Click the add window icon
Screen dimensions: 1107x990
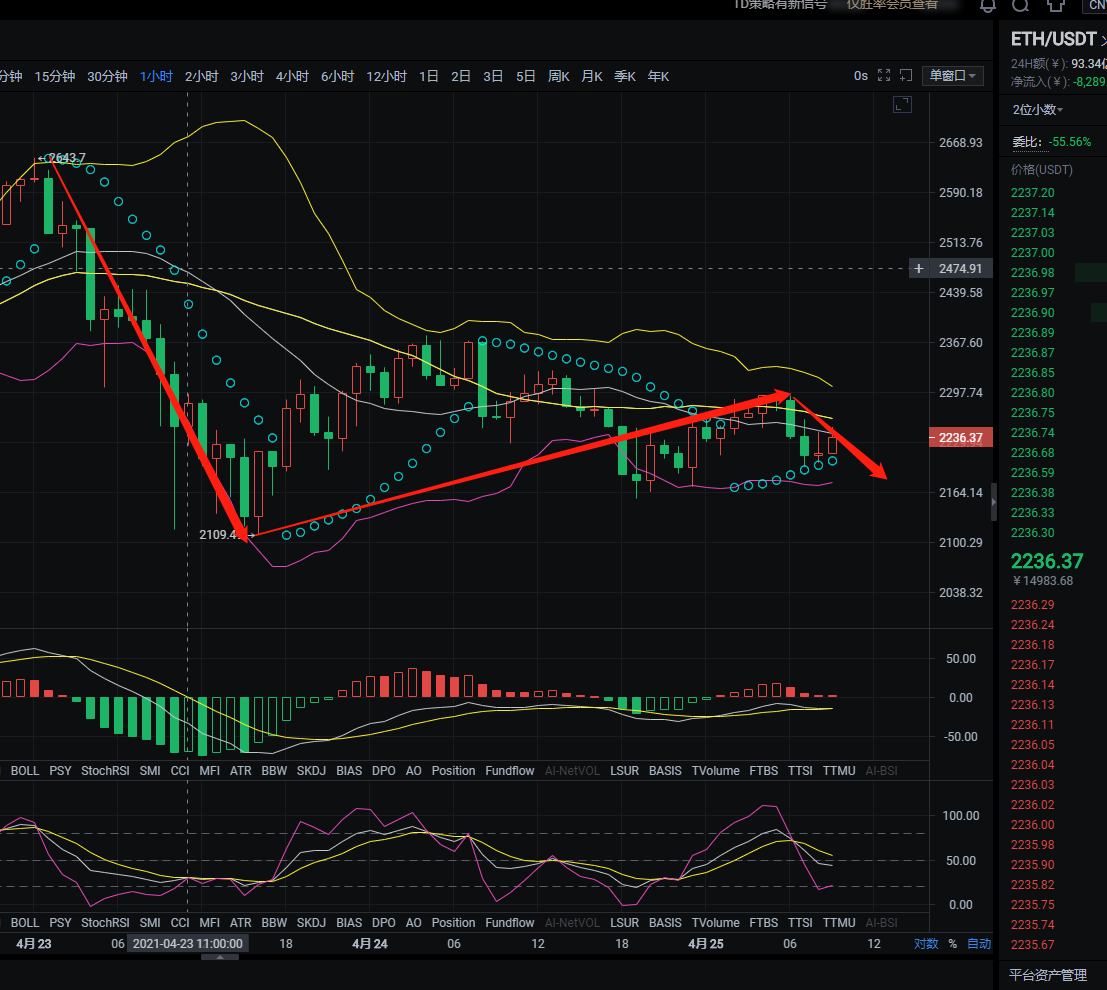tap(906, 76)
